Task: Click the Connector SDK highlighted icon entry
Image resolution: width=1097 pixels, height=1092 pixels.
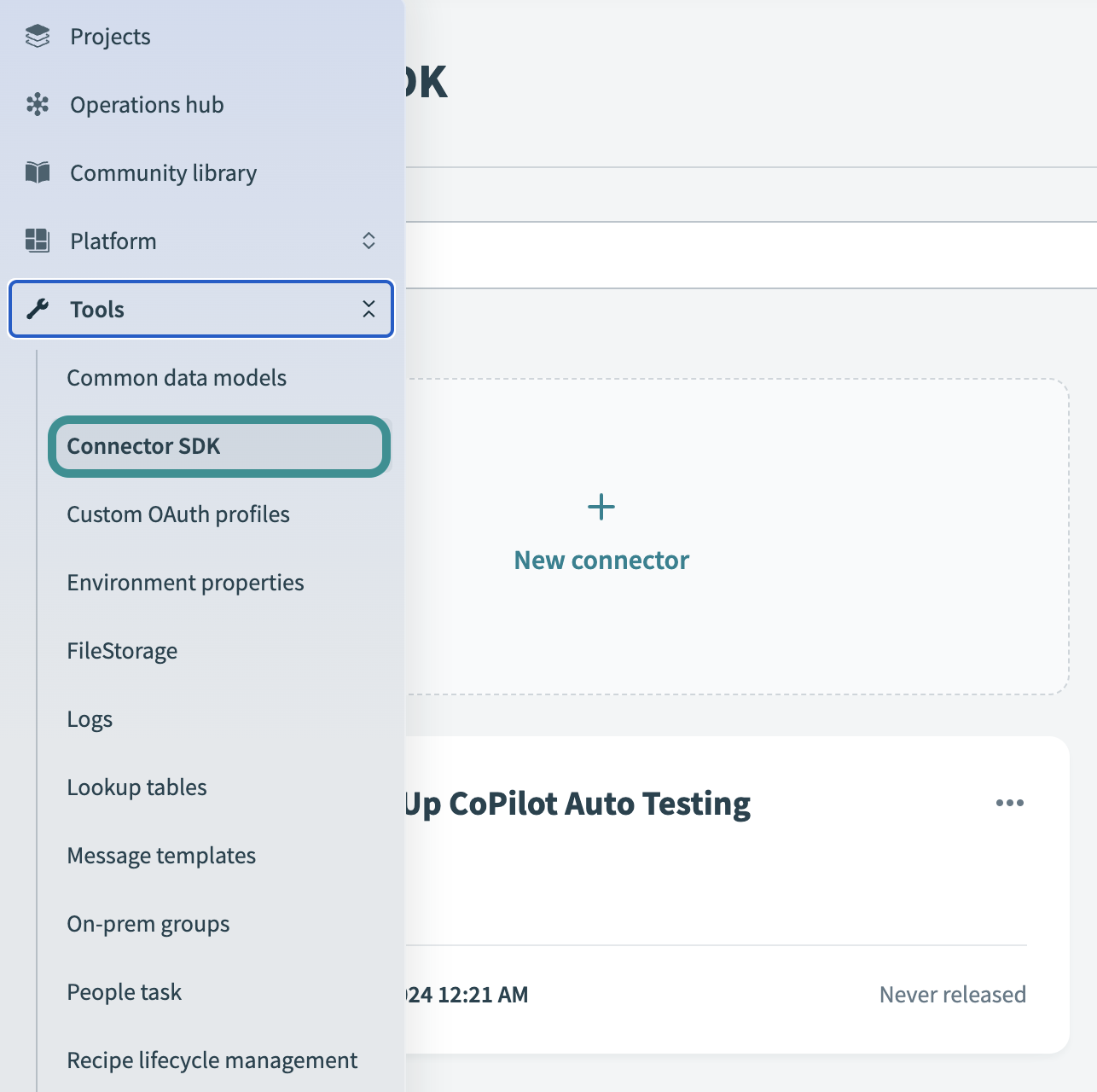Action: pos(142,445)
